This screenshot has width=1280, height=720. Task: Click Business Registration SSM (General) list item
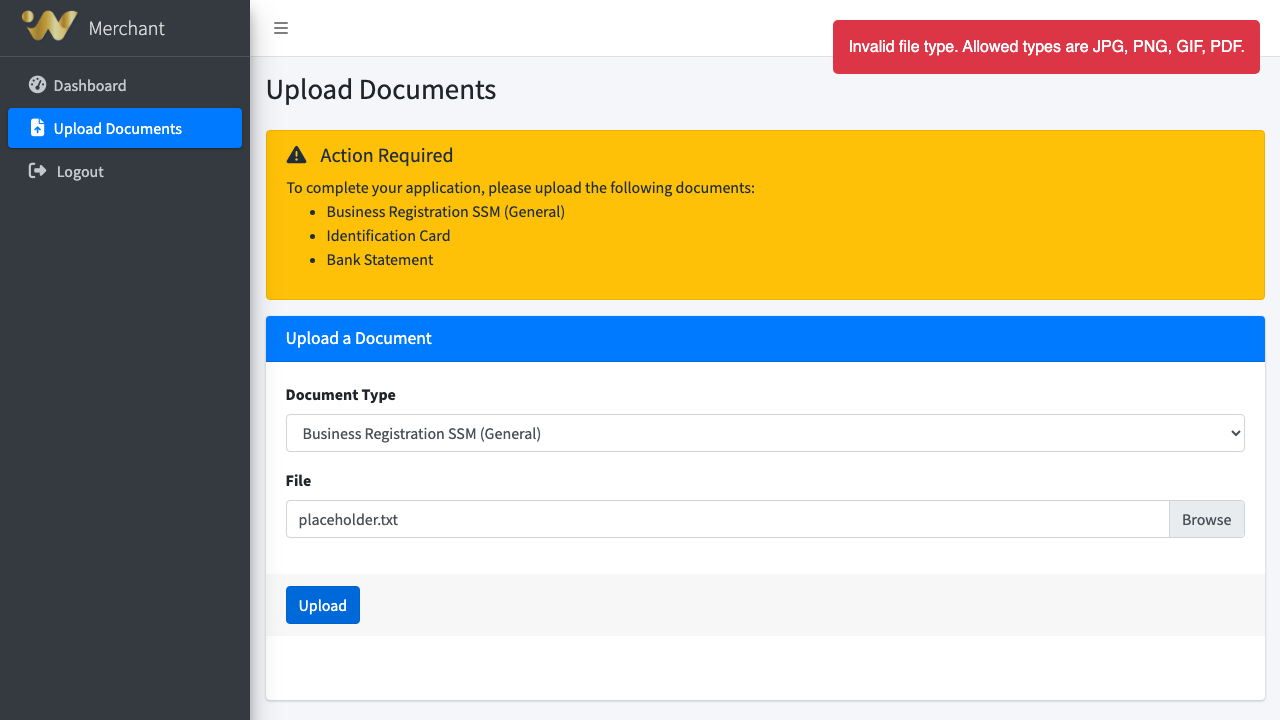coord(446,212)
